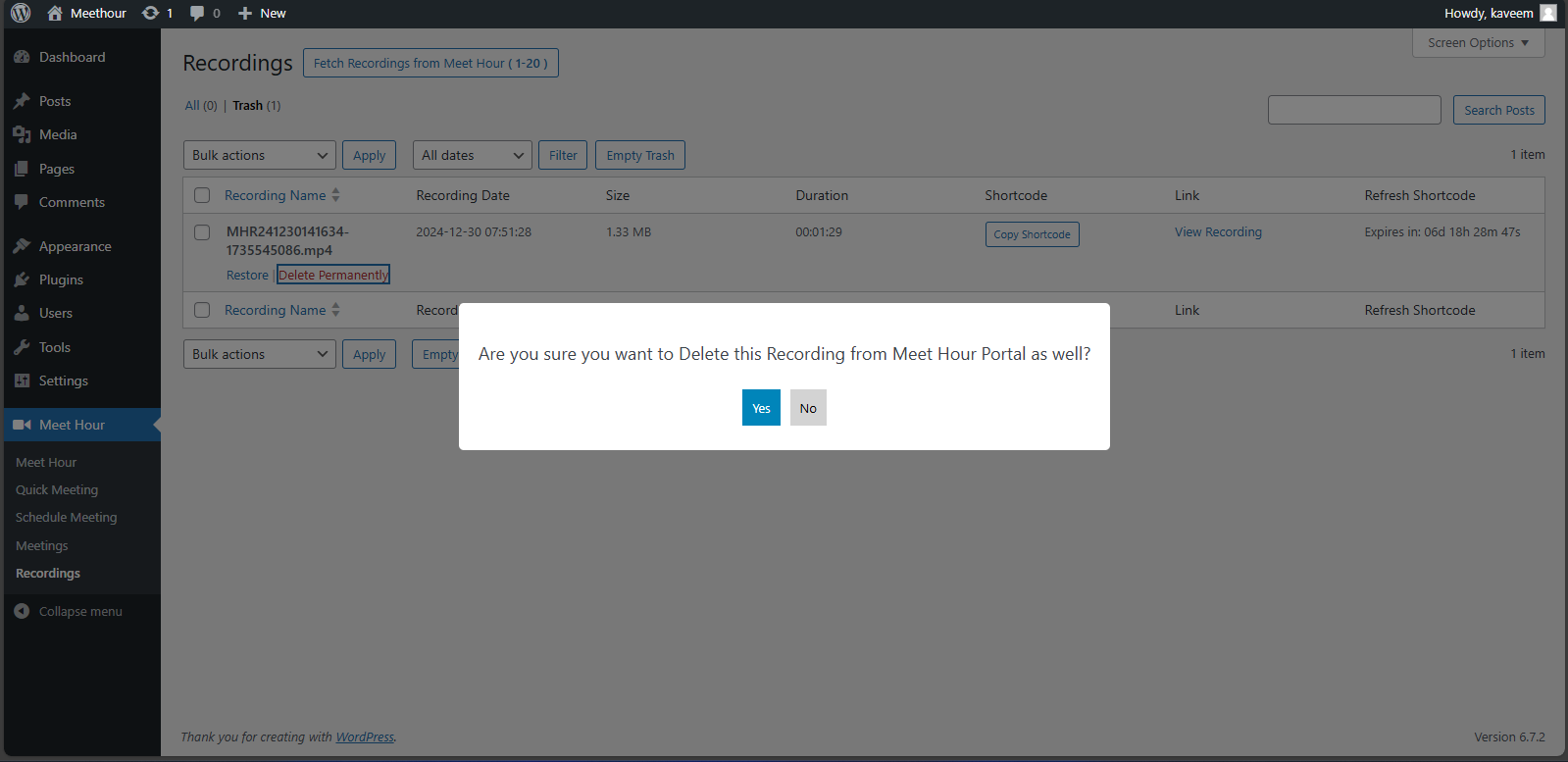The width and height of the screenshot is (1568, 762).
Task: Sort by top Recording Name header
Action: coord(276,195)
